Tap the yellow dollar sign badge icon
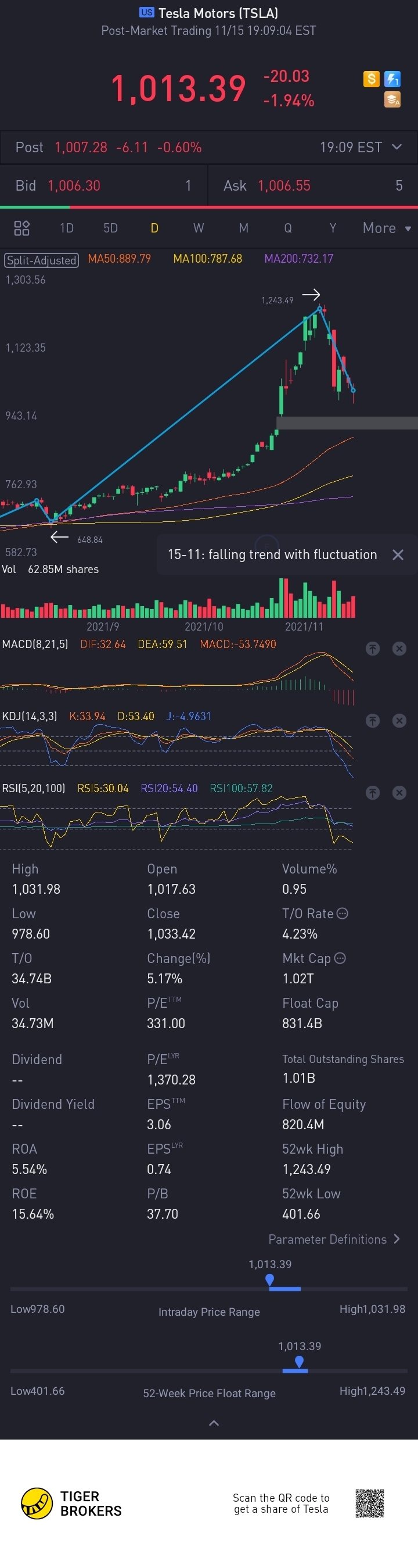The width and height of the screenshot is (418, 1568). (x=371, y=78)
